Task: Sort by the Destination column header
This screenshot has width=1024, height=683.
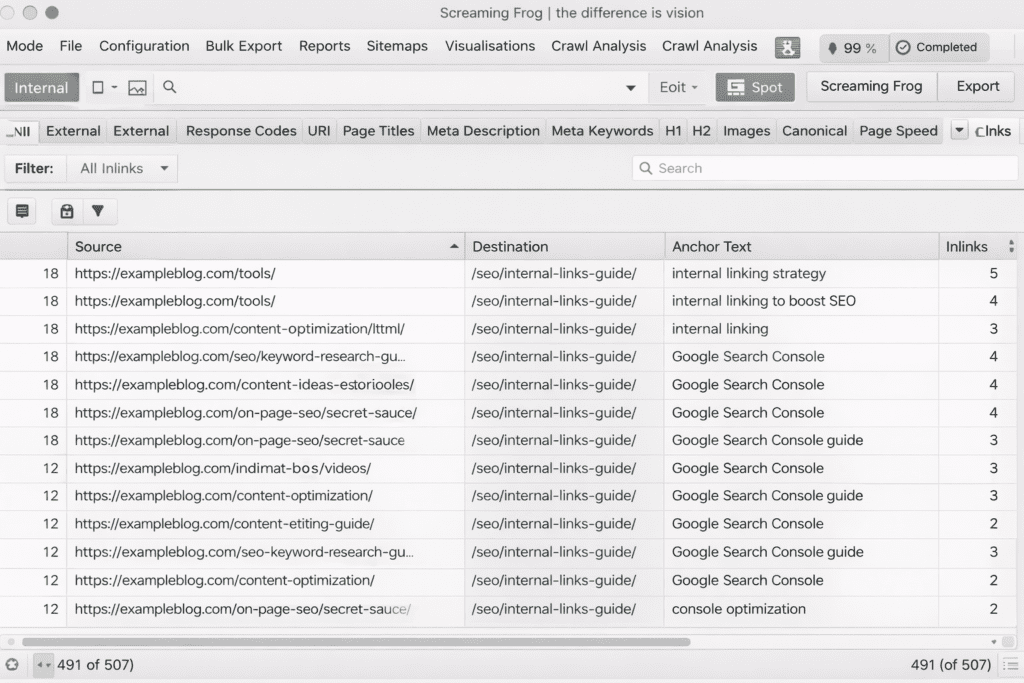Action: [565, 247]
